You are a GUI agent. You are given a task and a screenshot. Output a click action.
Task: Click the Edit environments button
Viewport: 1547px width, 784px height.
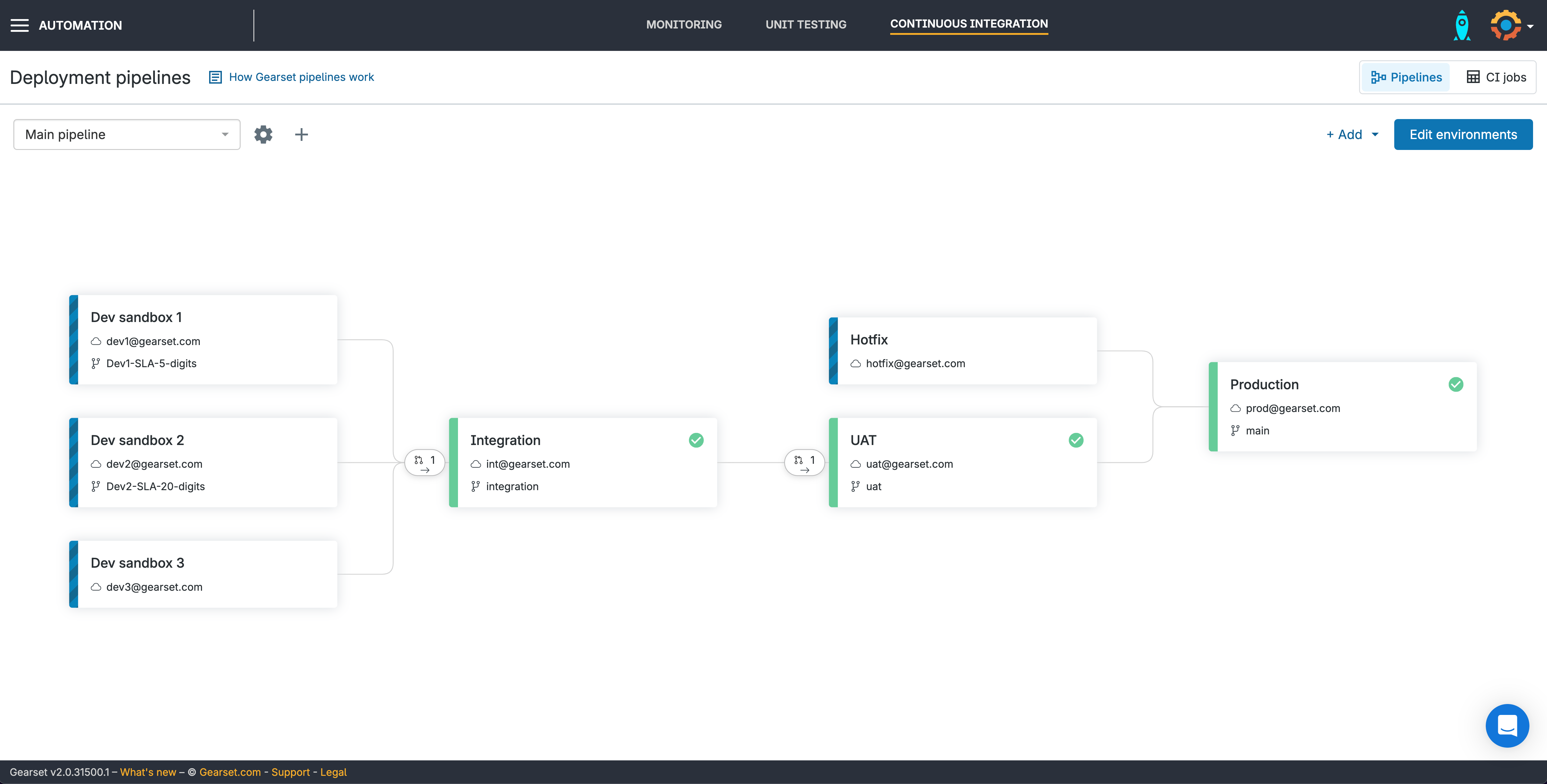[x=1463, y=135]
